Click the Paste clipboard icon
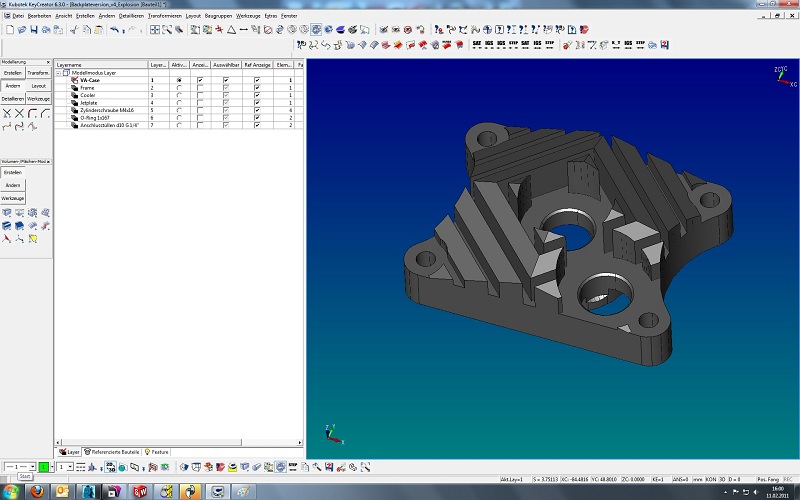800x500 pixels. 98,30
